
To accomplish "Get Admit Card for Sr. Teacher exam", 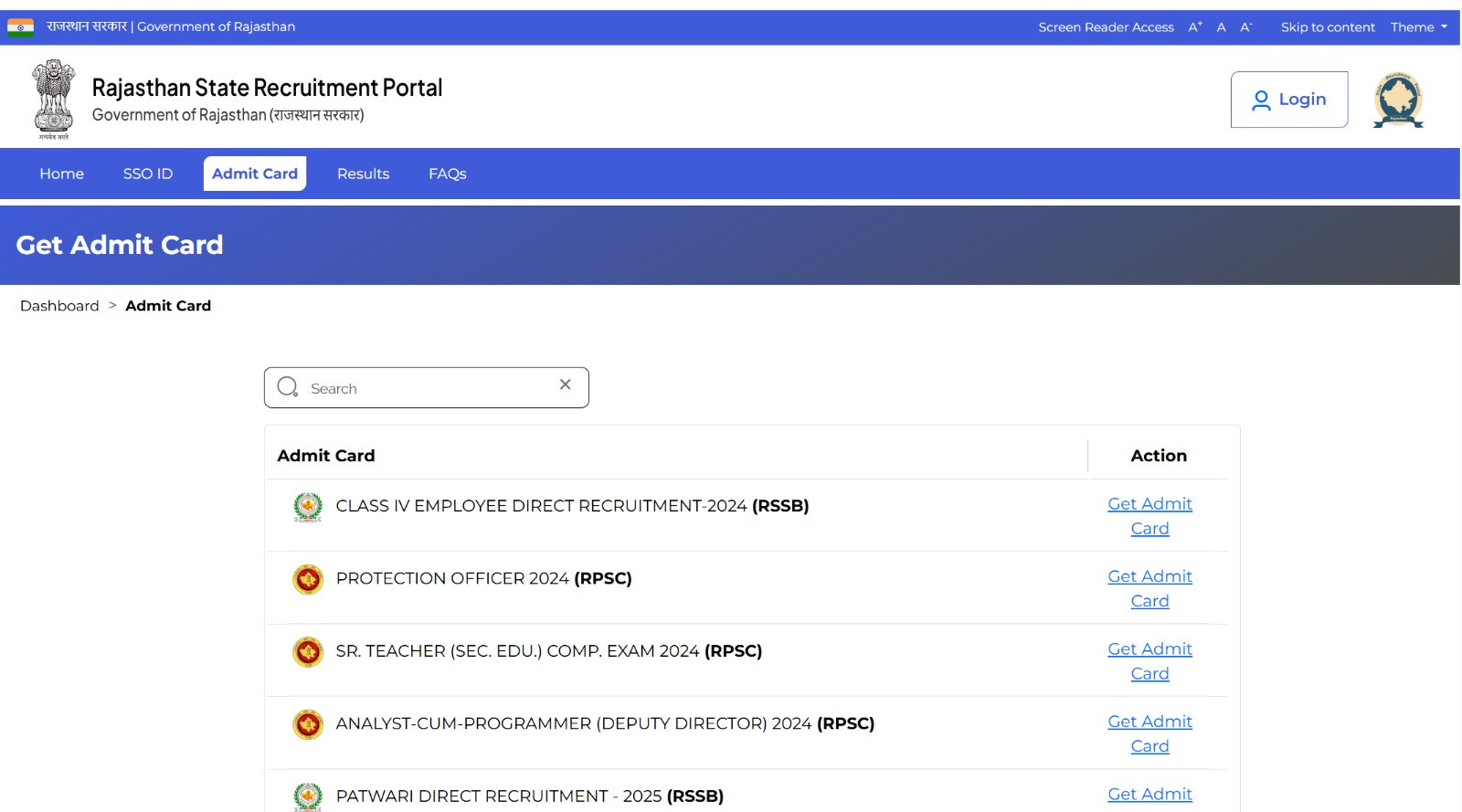I will (1149, 661).
